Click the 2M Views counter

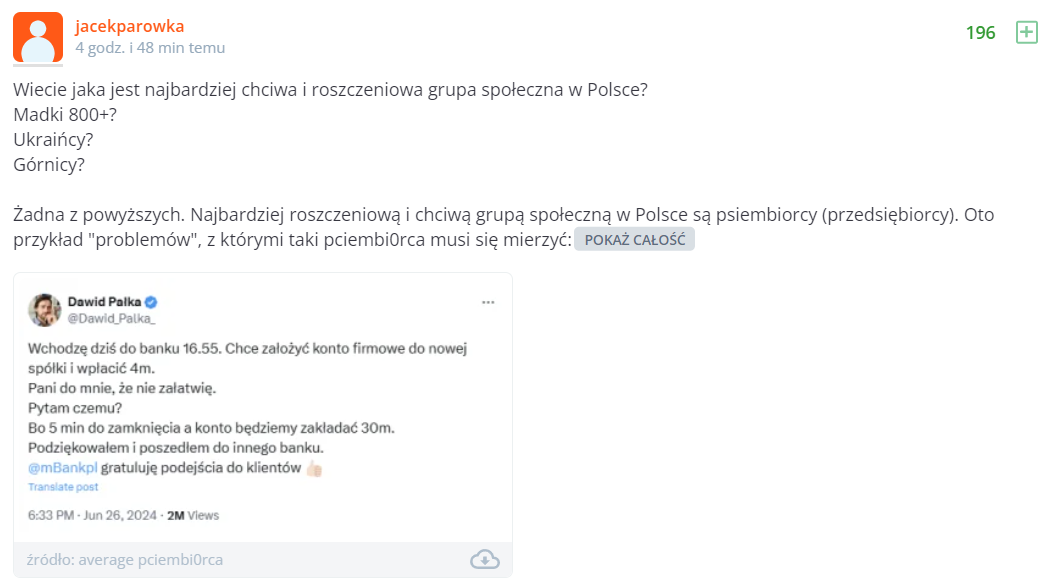192,516
